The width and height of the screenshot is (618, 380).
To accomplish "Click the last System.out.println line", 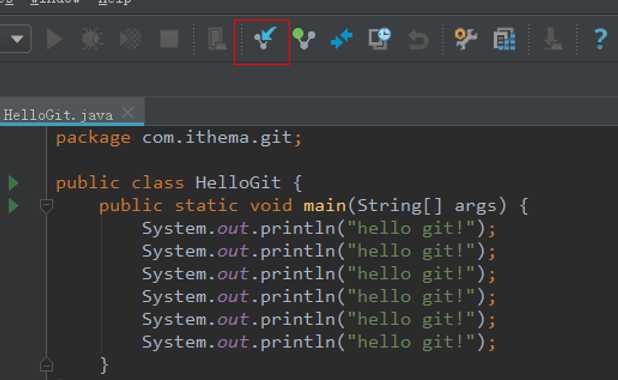I will coord(318,342).
